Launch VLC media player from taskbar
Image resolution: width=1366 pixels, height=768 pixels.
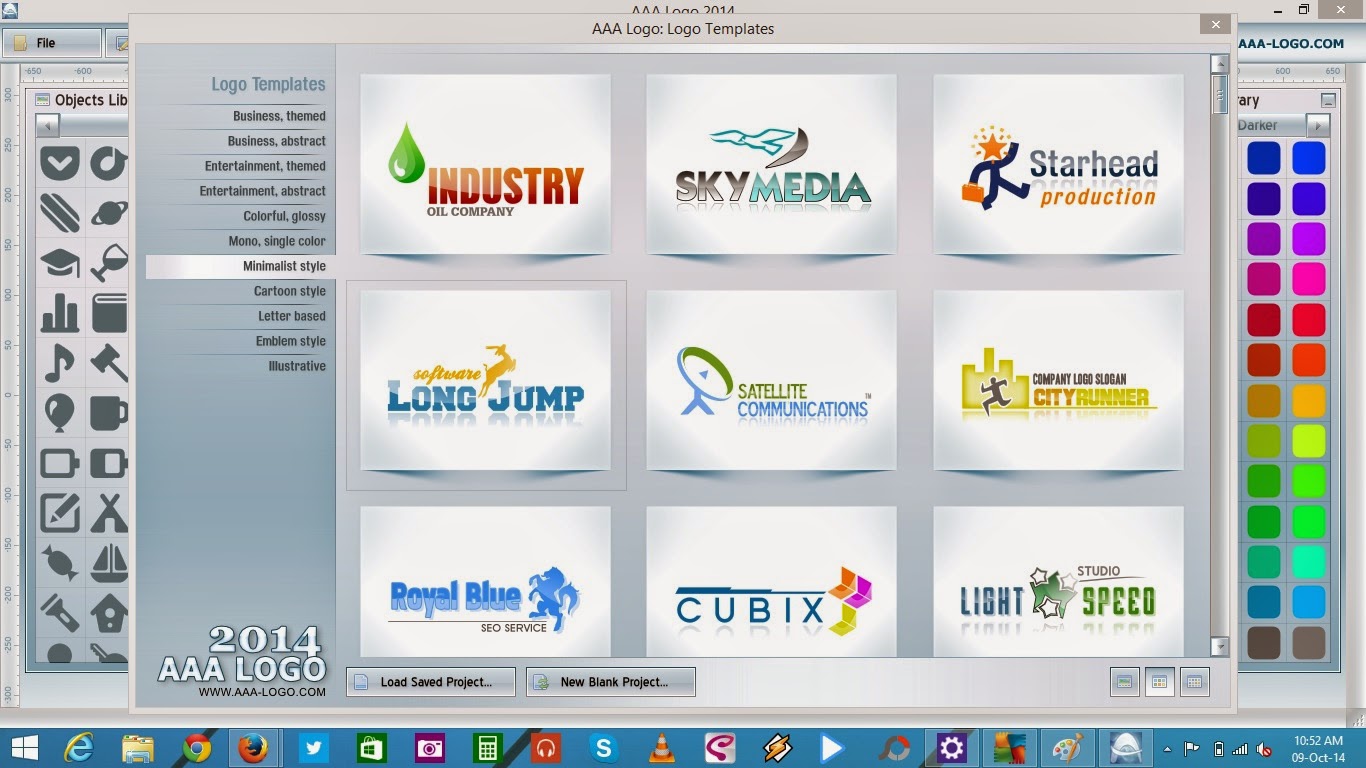[x=661, y=747]
